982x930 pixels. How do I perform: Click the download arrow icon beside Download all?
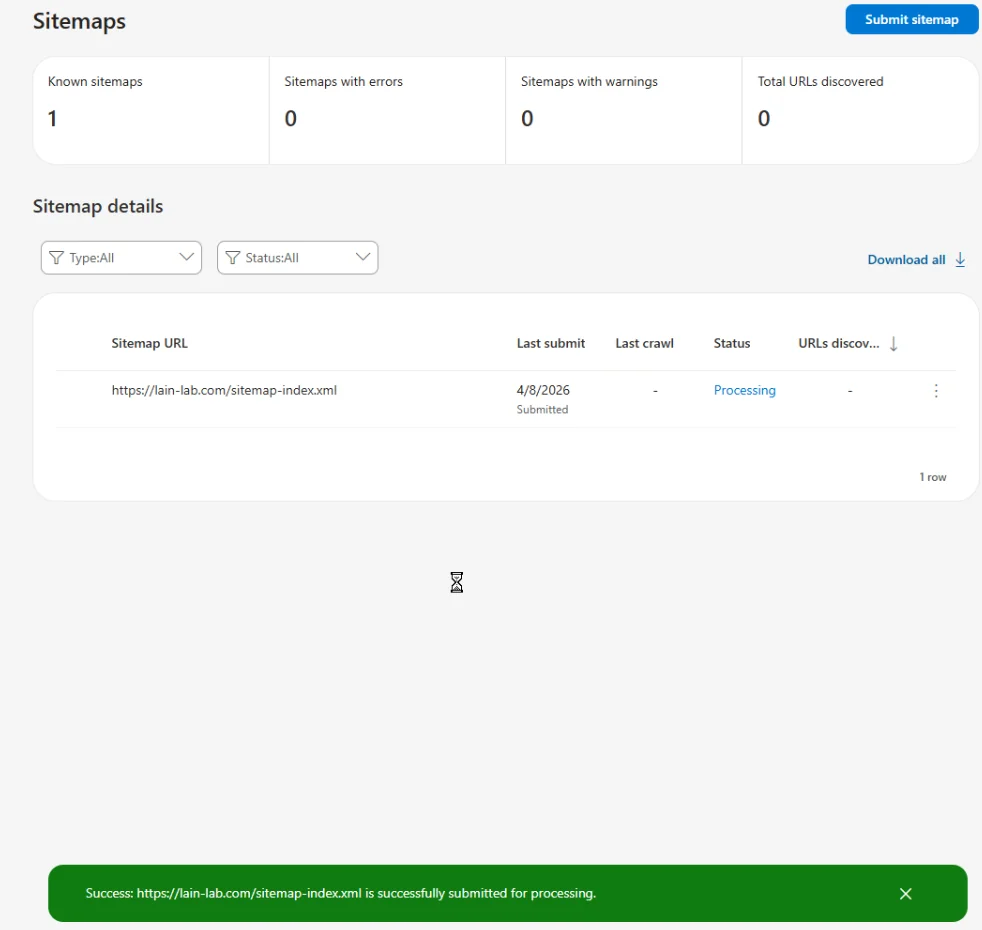[960, 260]
